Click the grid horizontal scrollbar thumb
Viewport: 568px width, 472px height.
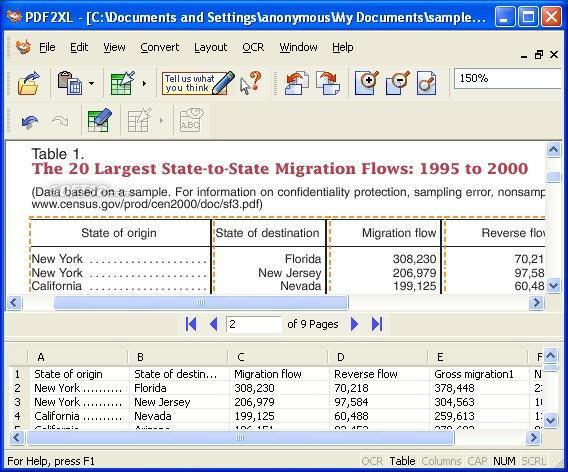[x=240, y=438]
